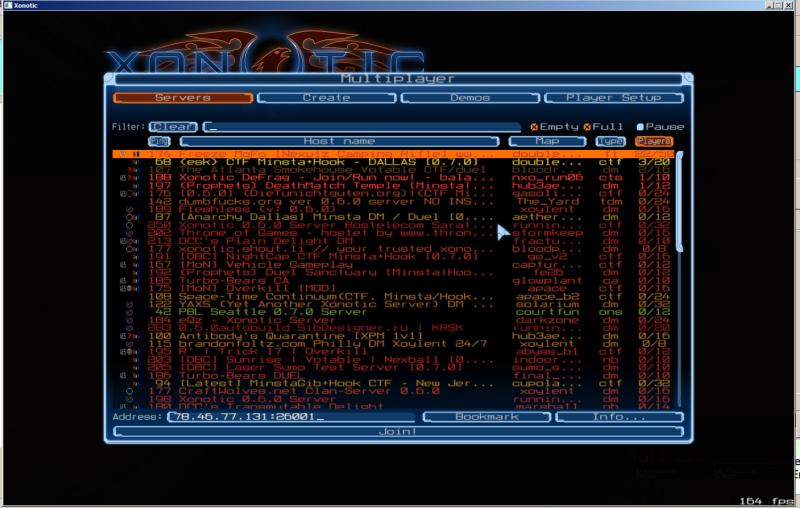800x508 pixels.
Task: Close the Multiplayer dialog with its corner icon
Action: coord(688,78)
